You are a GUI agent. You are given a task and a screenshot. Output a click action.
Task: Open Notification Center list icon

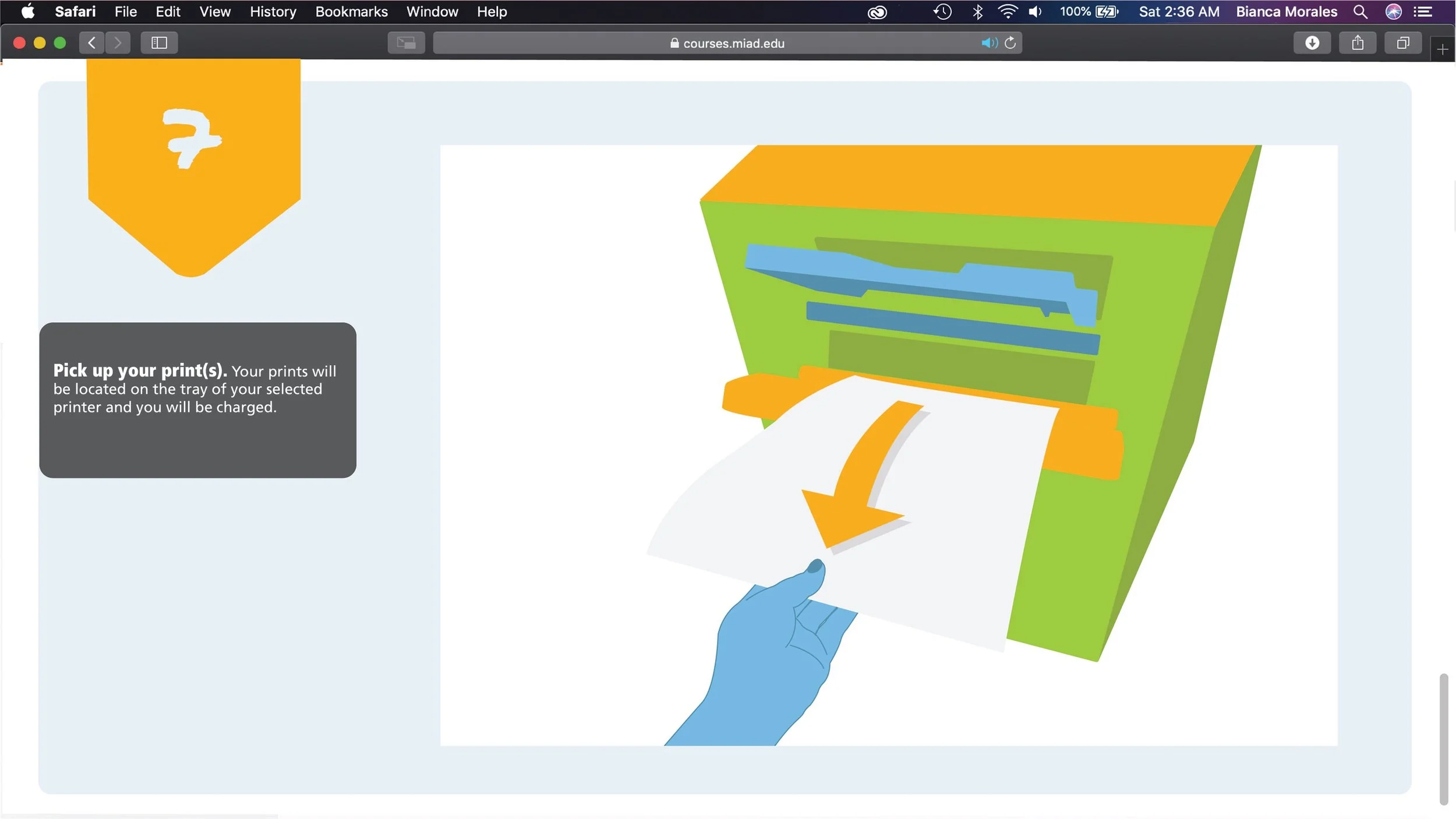[1423, 12]
